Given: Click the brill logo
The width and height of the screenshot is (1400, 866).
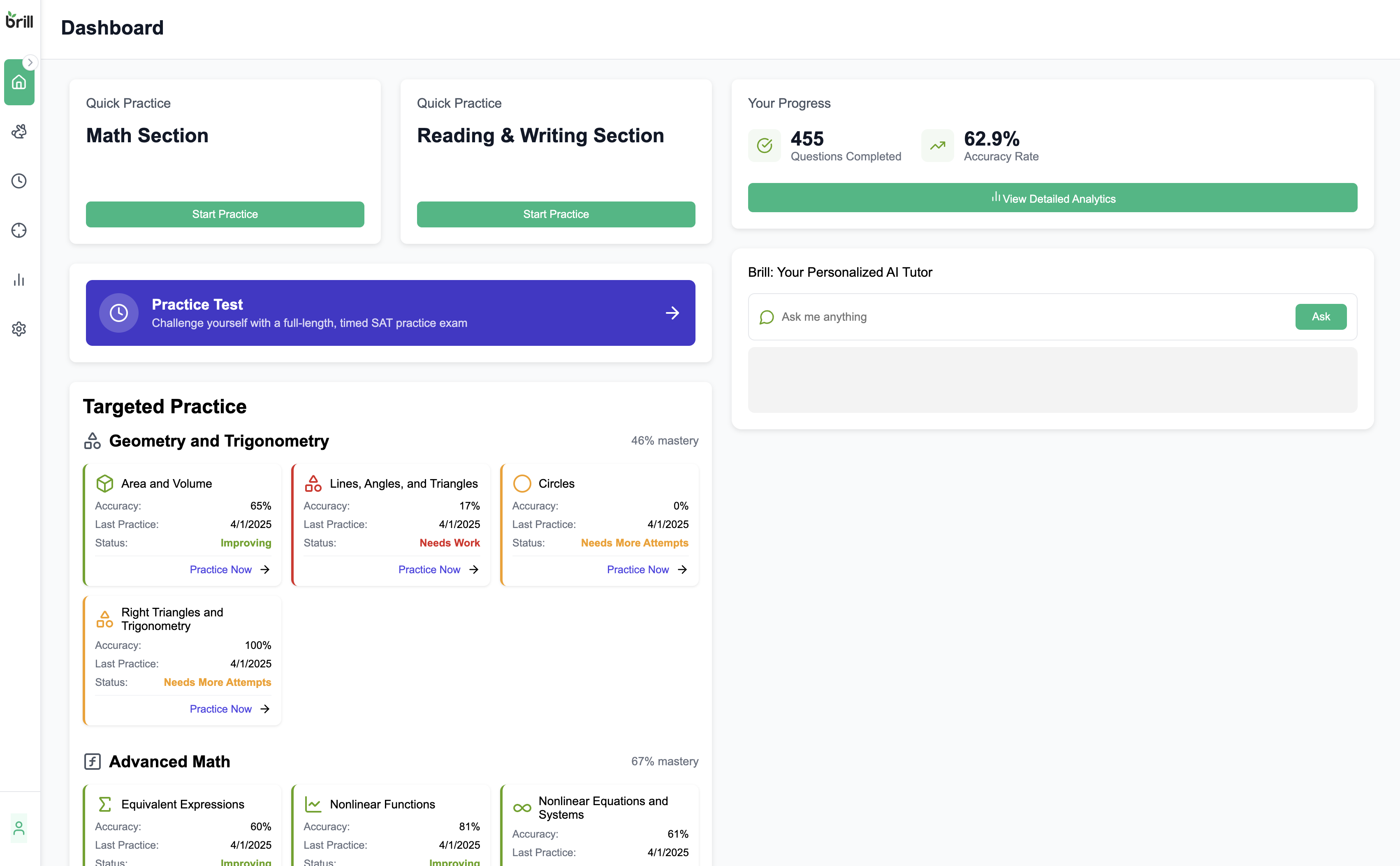Looking at the screenshot, I should (19, 20).
